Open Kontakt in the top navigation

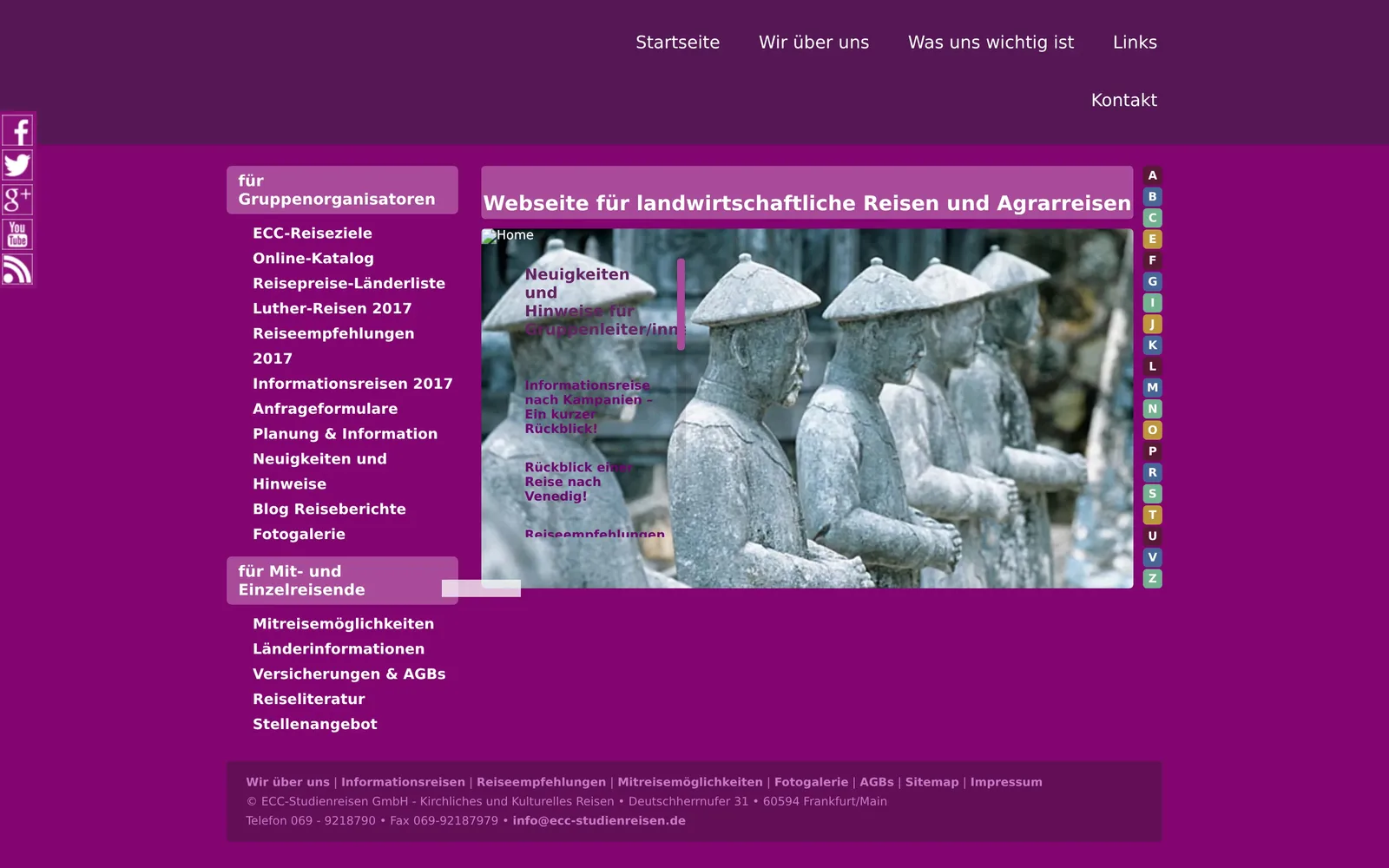pyautogui.click(x=1124, y=101)
